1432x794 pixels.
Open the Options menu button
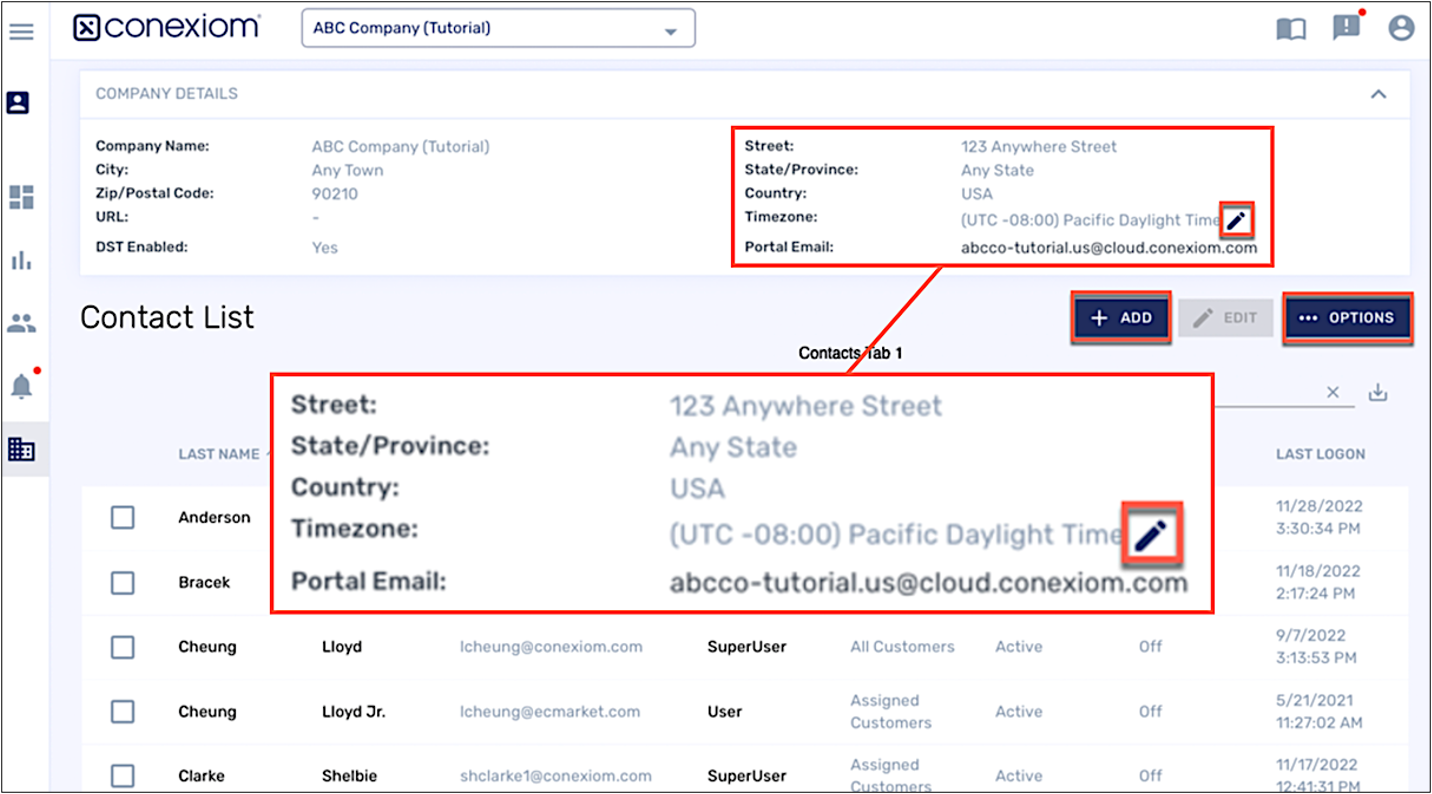1347,318
